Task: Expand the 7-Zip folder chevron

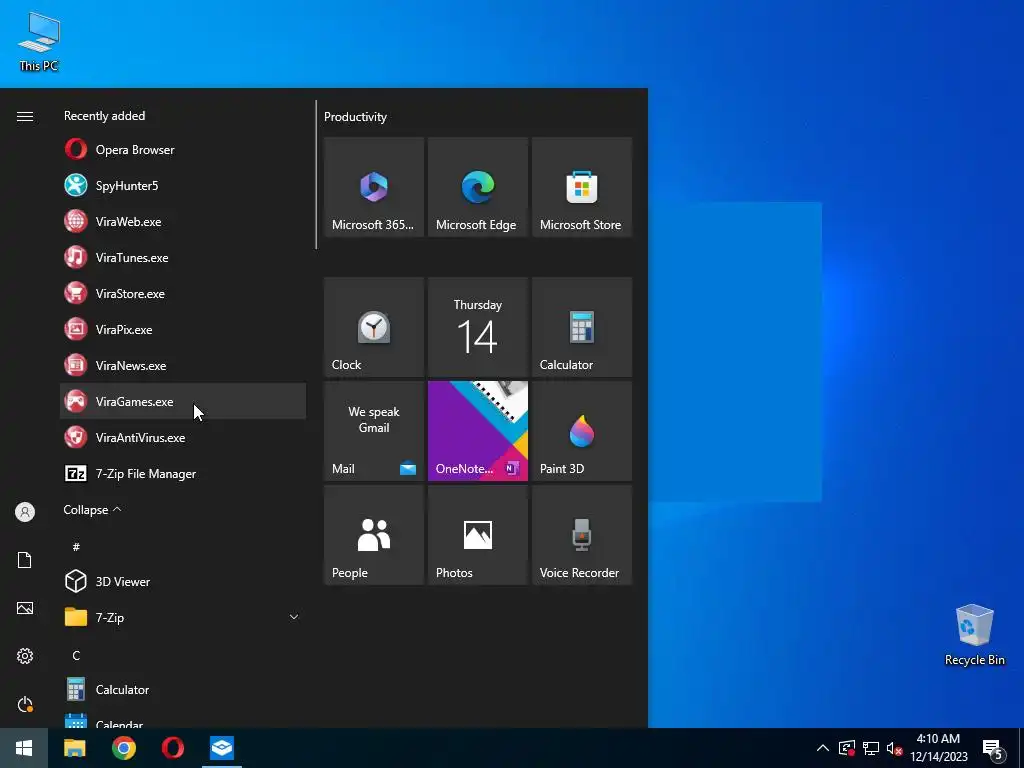Action: click(294, 617)
